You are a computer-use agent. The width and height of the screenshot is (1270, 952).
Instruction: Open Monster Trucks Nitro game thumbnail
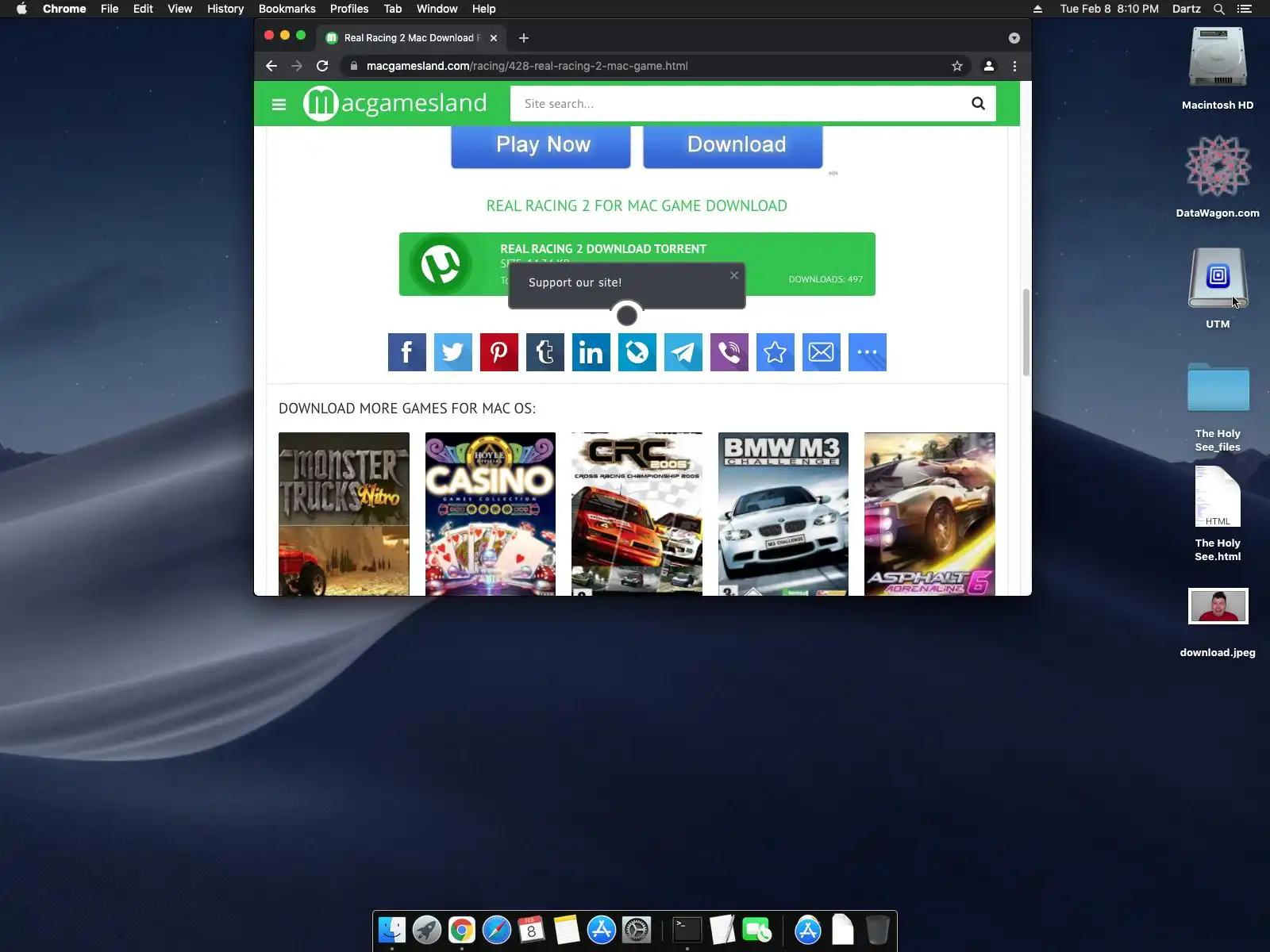[344, 514]
